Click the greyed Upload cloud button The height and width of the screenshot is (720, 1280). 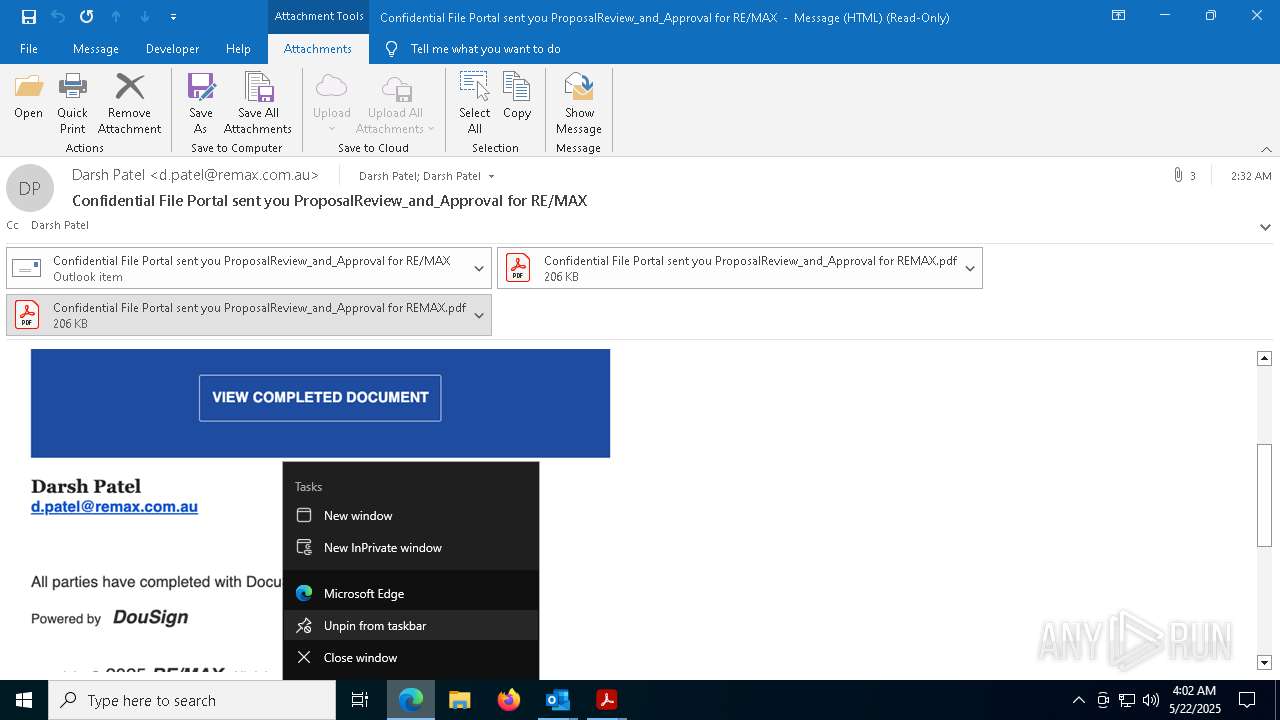[x=331, y=104]
